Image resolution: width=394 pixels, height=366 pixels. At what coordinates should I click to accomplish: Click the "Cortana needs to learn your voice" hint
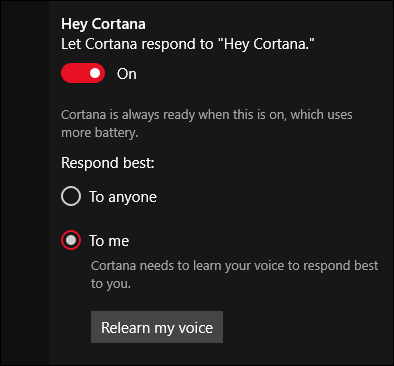[x=234, y=275]
